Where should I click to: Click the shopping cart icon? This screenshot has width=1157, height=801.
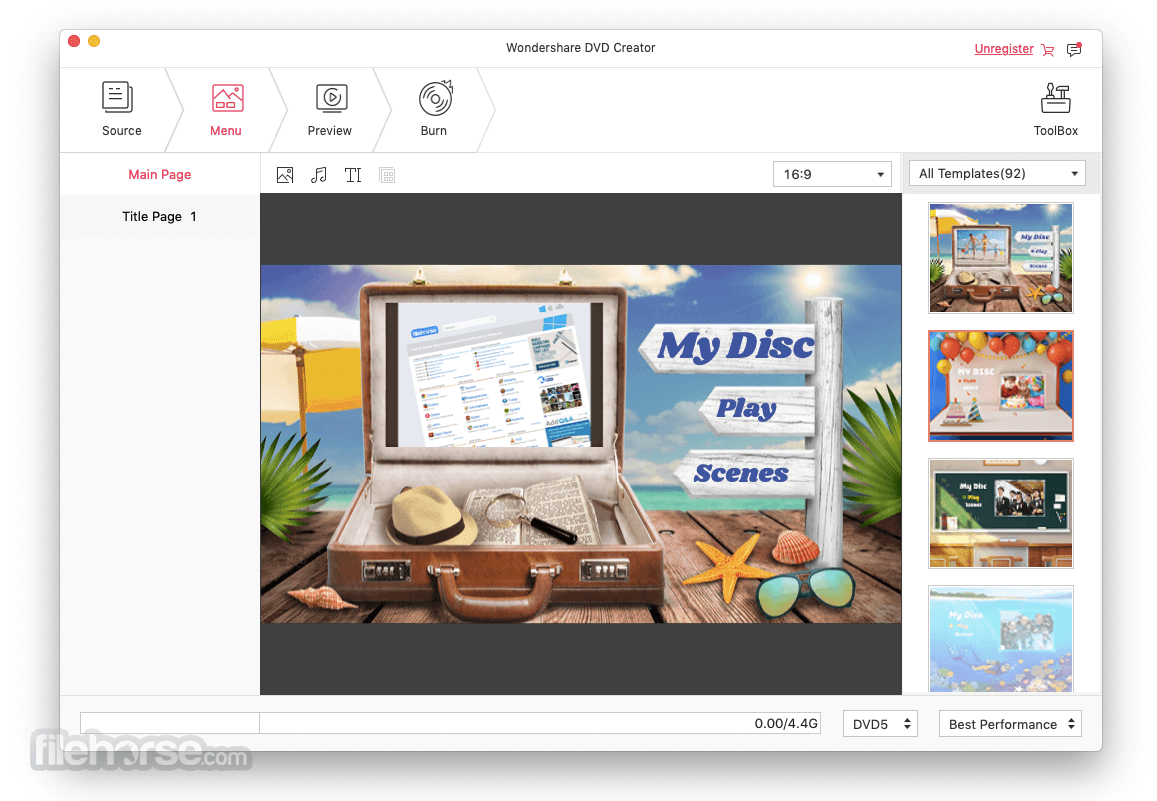click(1048, 49)
